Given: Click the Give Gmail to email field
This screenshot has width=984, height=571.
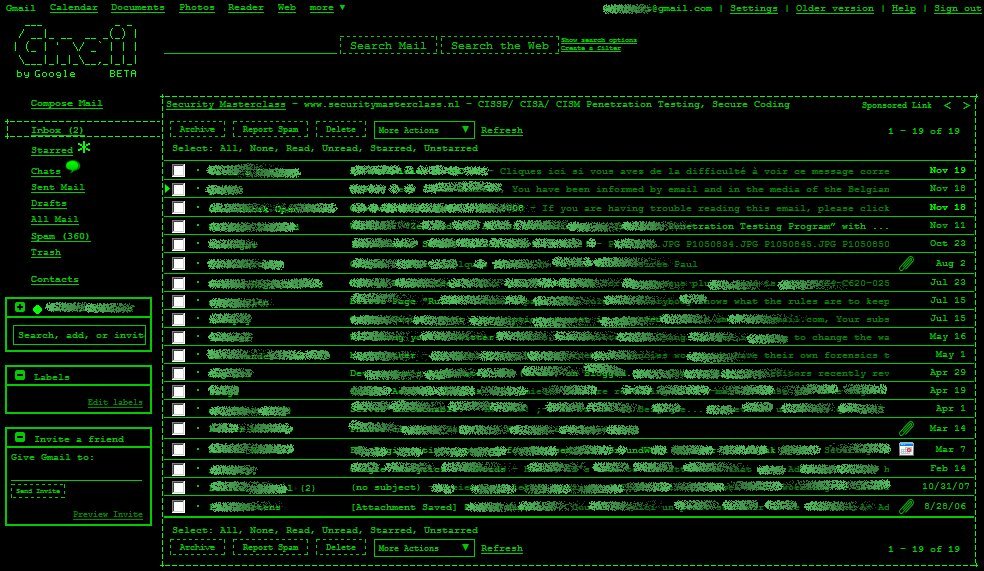Looking at the screenshot, I should [x=77, y=472].
